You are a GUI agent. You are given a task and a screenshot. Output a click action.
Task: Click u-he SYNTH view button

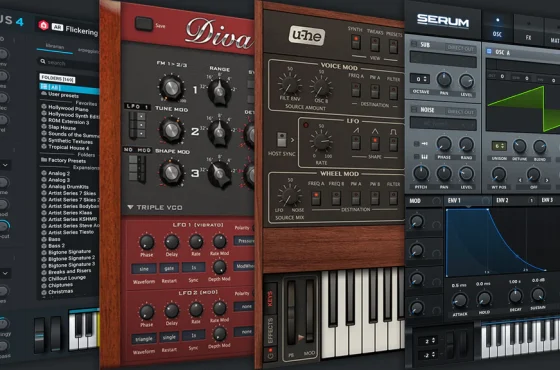[355, 43]
